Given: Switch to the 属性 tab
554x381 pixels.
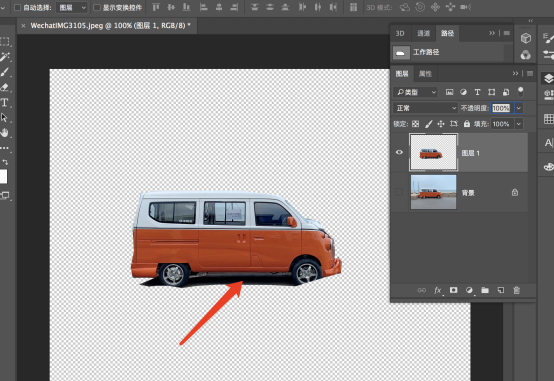Looking at the screenshot, I should click(425, 74).
